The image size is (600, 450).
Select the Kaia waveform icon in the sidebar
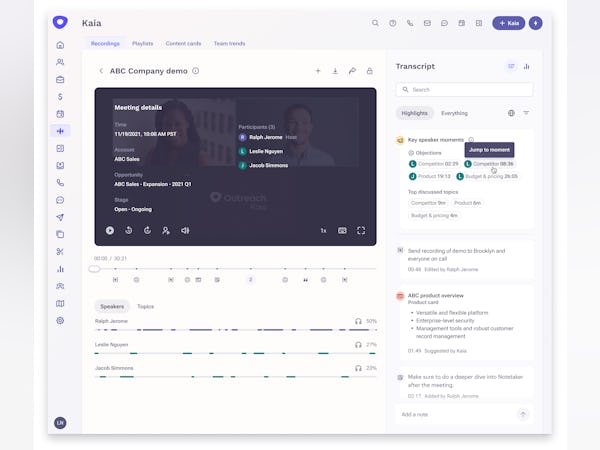pos(60,131)
